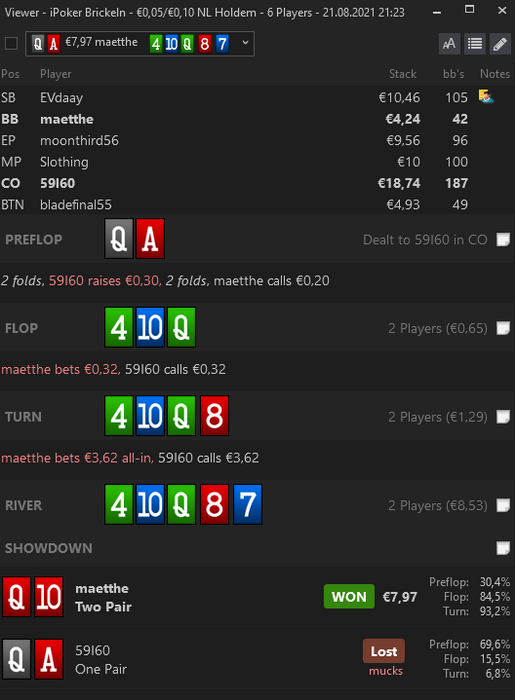Image resolution: width=515 pixels, height=700 pixels.
Task: Add a note on the TURN street
Action: [x=503, y=417]
